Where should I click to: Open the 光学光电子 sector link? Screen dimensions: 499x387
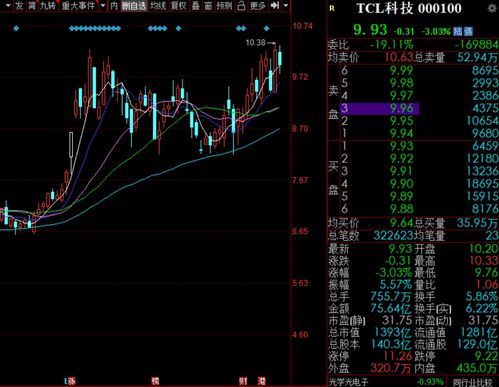click(348, 382)
